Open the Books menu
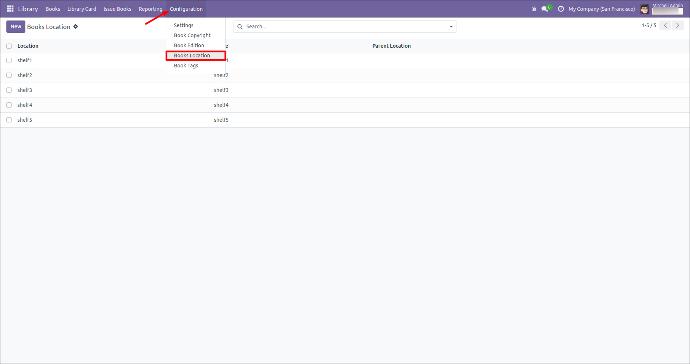This screenshot has width=690, height=364. coord(53,9)
